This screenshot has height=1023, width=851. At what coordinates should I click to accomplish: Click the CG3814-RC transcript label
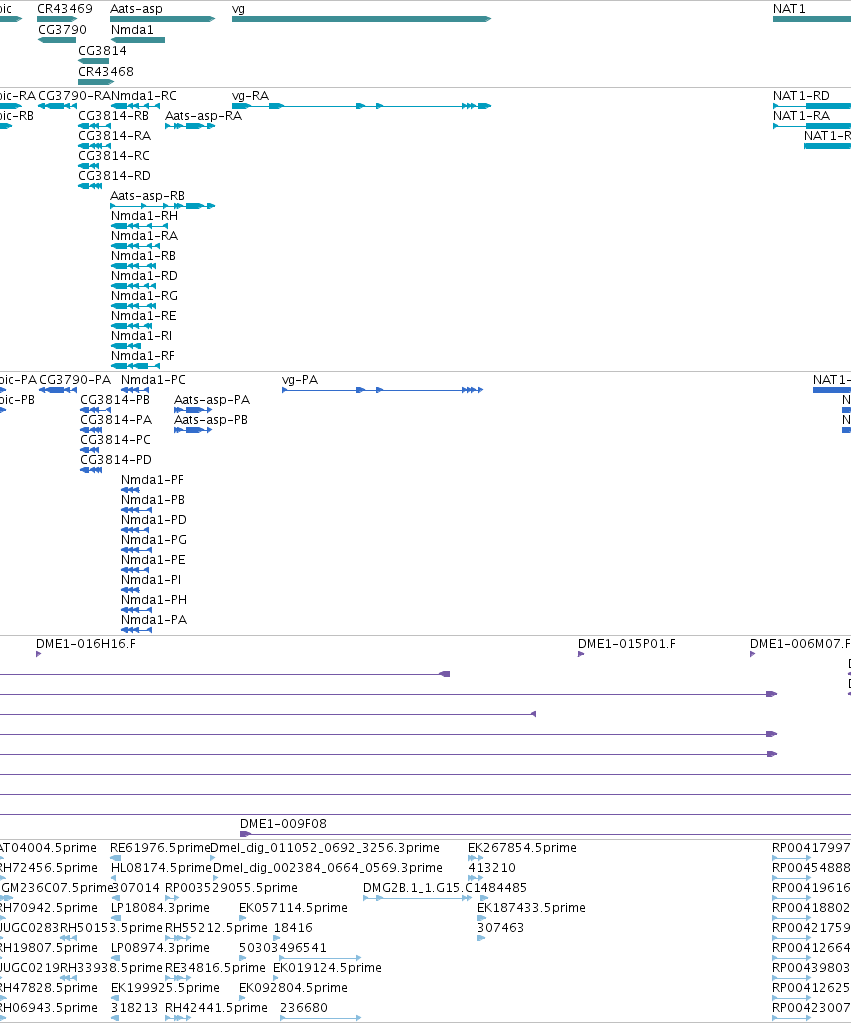[x=114, y=156]
